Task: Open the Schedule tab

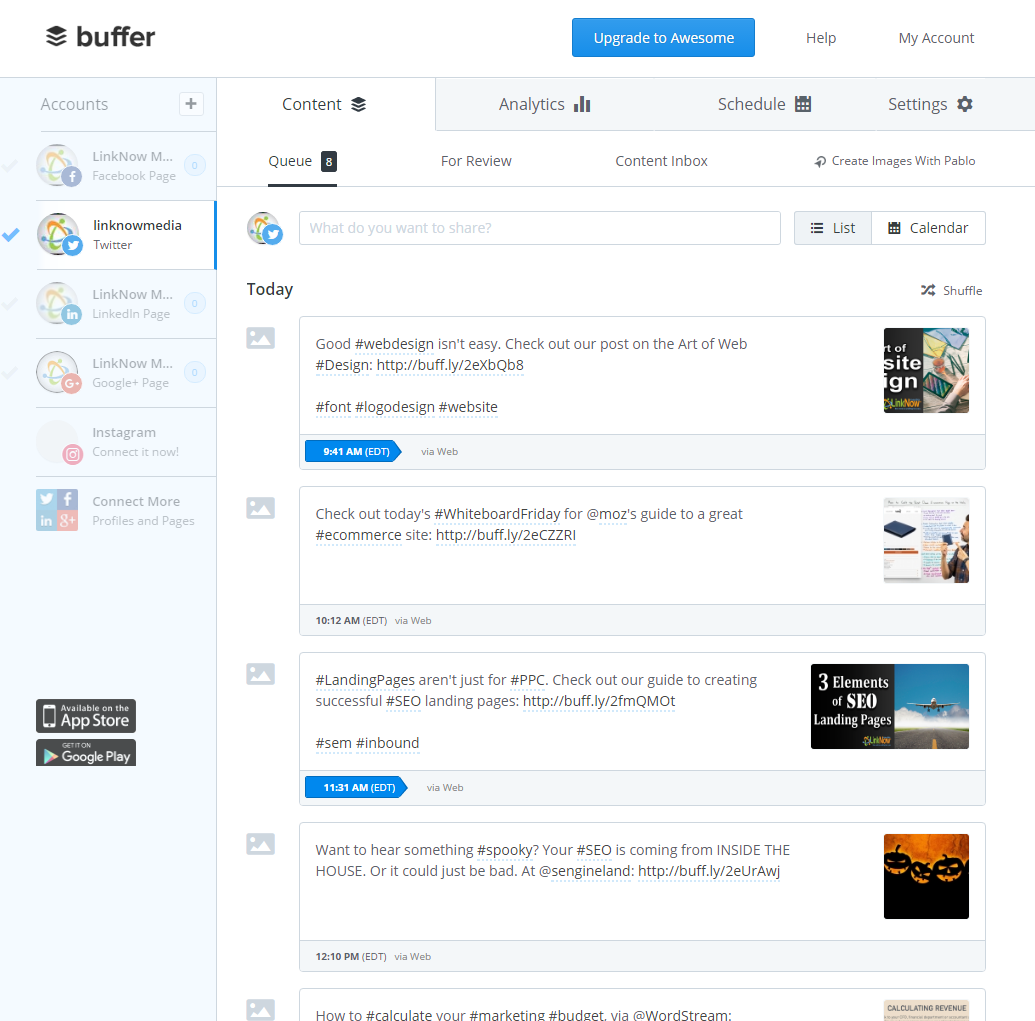Action: [x=764, y=104]
